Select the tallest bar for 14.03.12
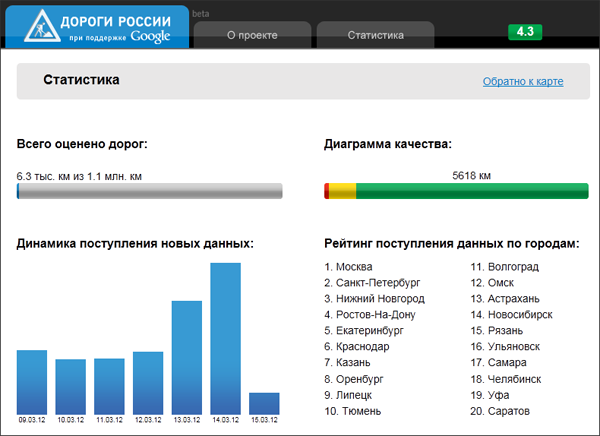Image resolution: width=600 pixels, height=436 pixels. [225, 338]
